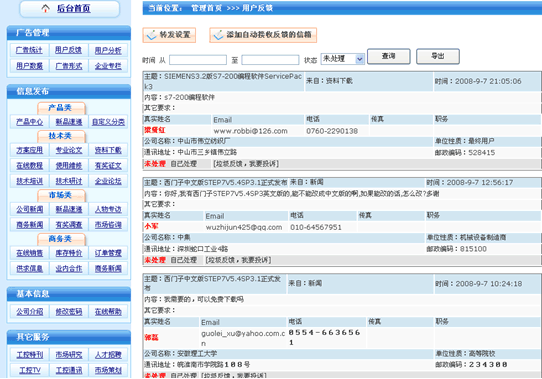Select the 商务类 category tab
Image resolution: width=542 pixels, height=379 pixels.
click(61, 239)
